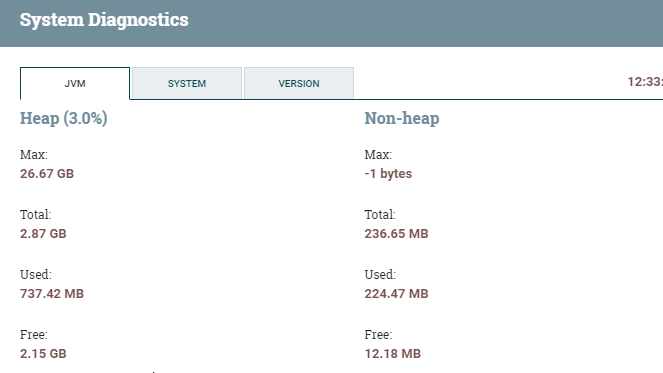
Task: Open the SYSTEM tab
Action: (187, 83)
